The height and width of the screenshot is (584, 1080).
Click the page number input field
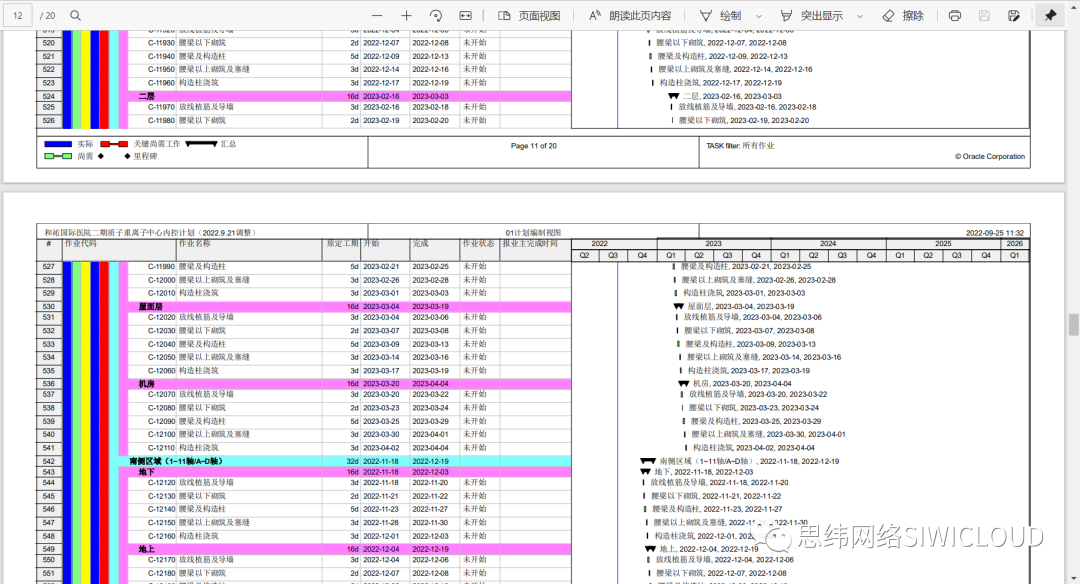[18, 15]
